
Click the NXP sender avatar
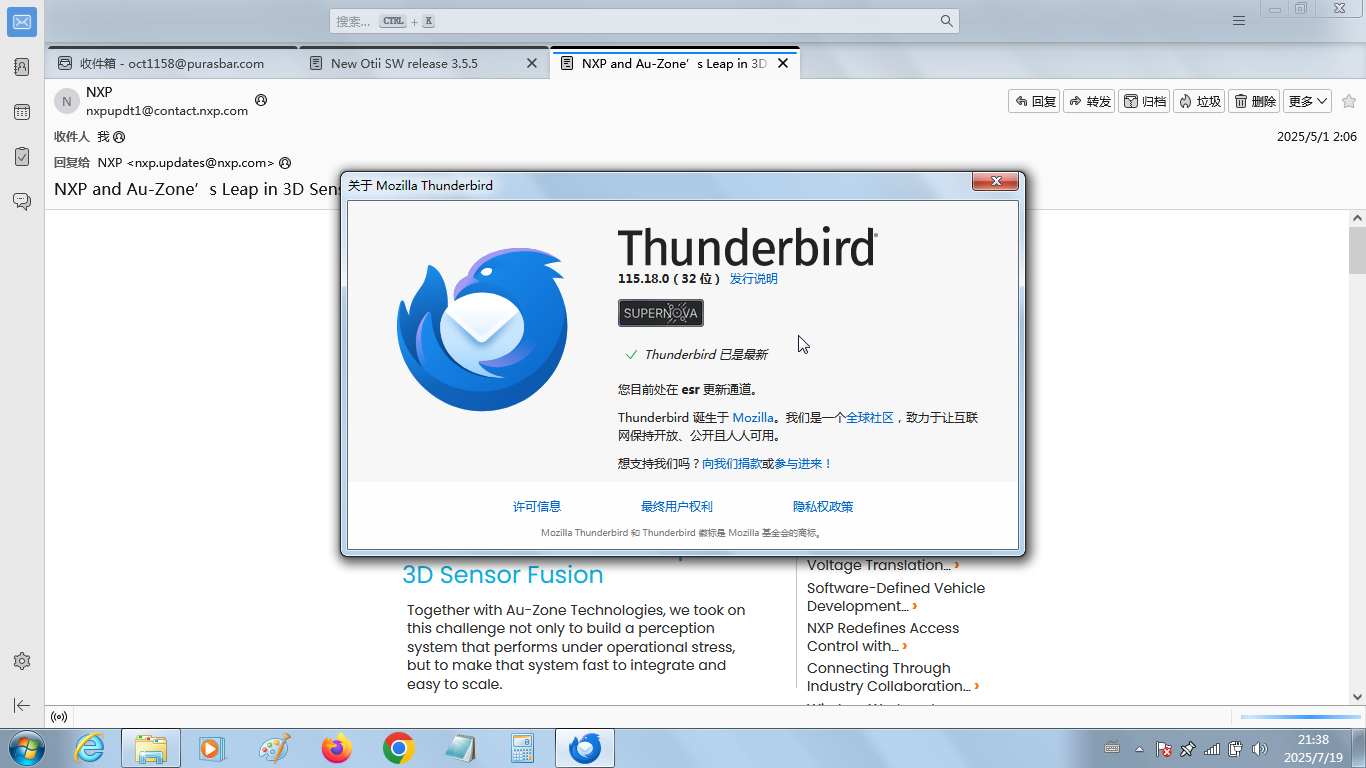(x=67, y=101)
